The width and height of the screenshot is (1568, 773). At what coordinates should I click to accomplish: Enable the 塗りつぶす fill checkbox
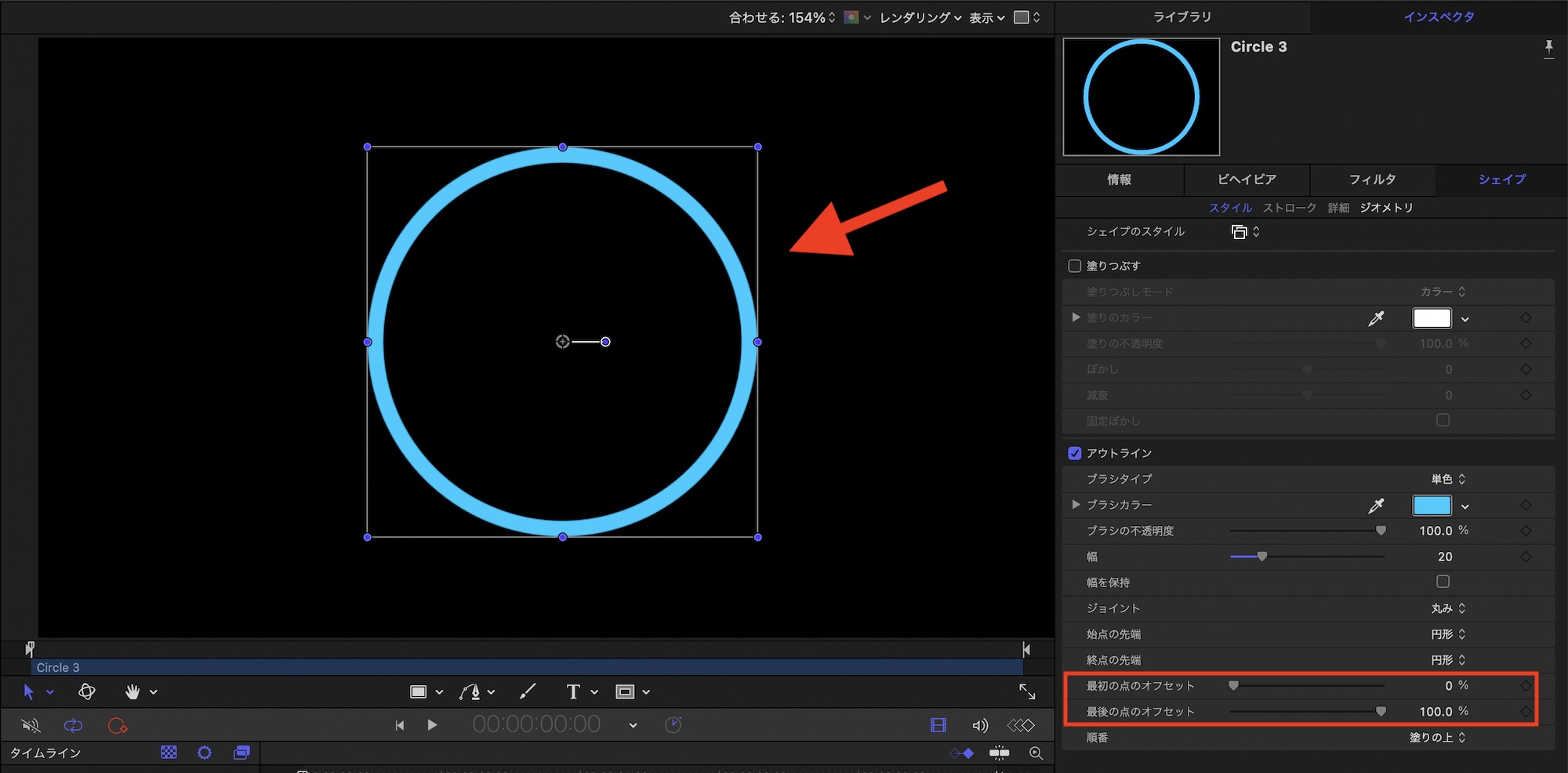click(x=1075, y=266)
